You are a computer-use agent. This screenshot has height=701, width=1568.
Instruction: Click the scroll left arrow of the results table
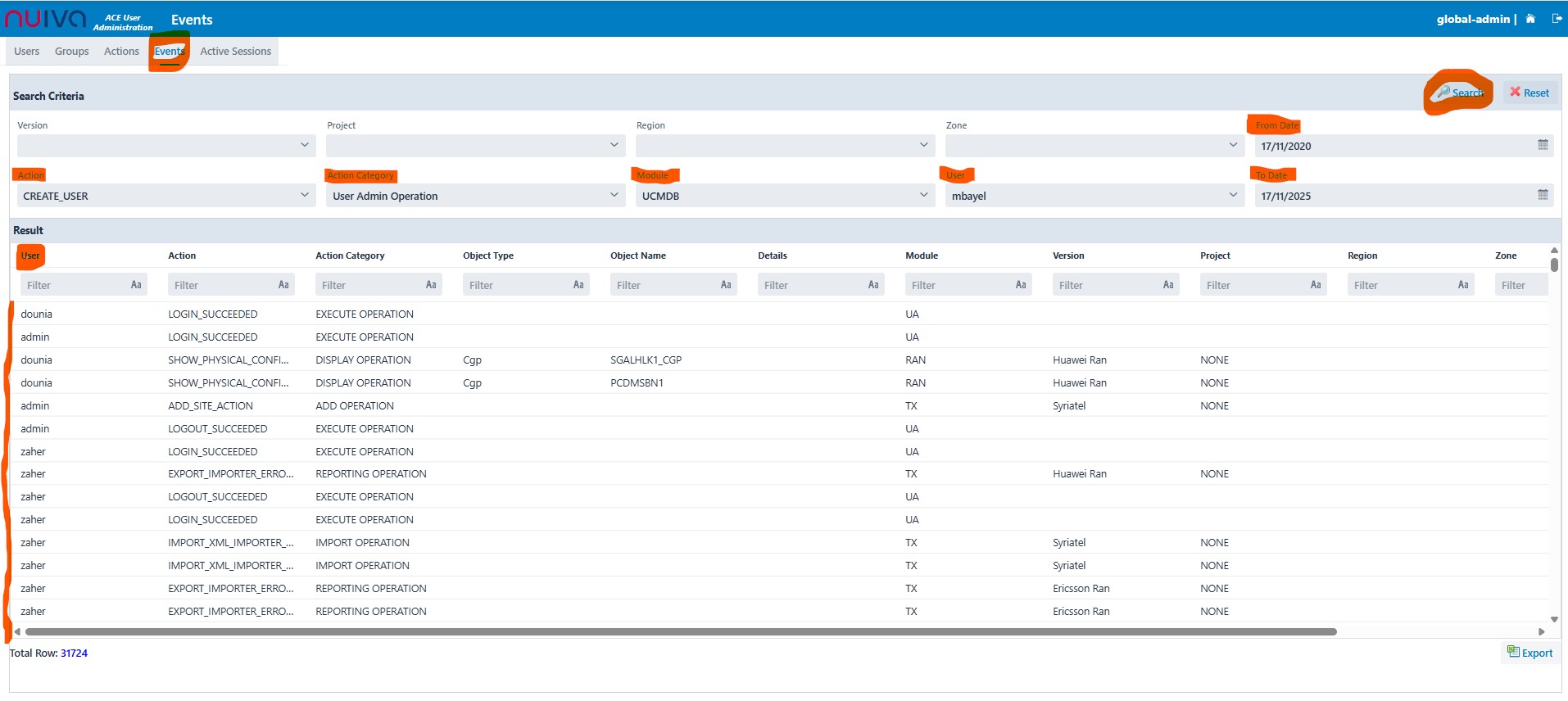click(x=17, y=631)
